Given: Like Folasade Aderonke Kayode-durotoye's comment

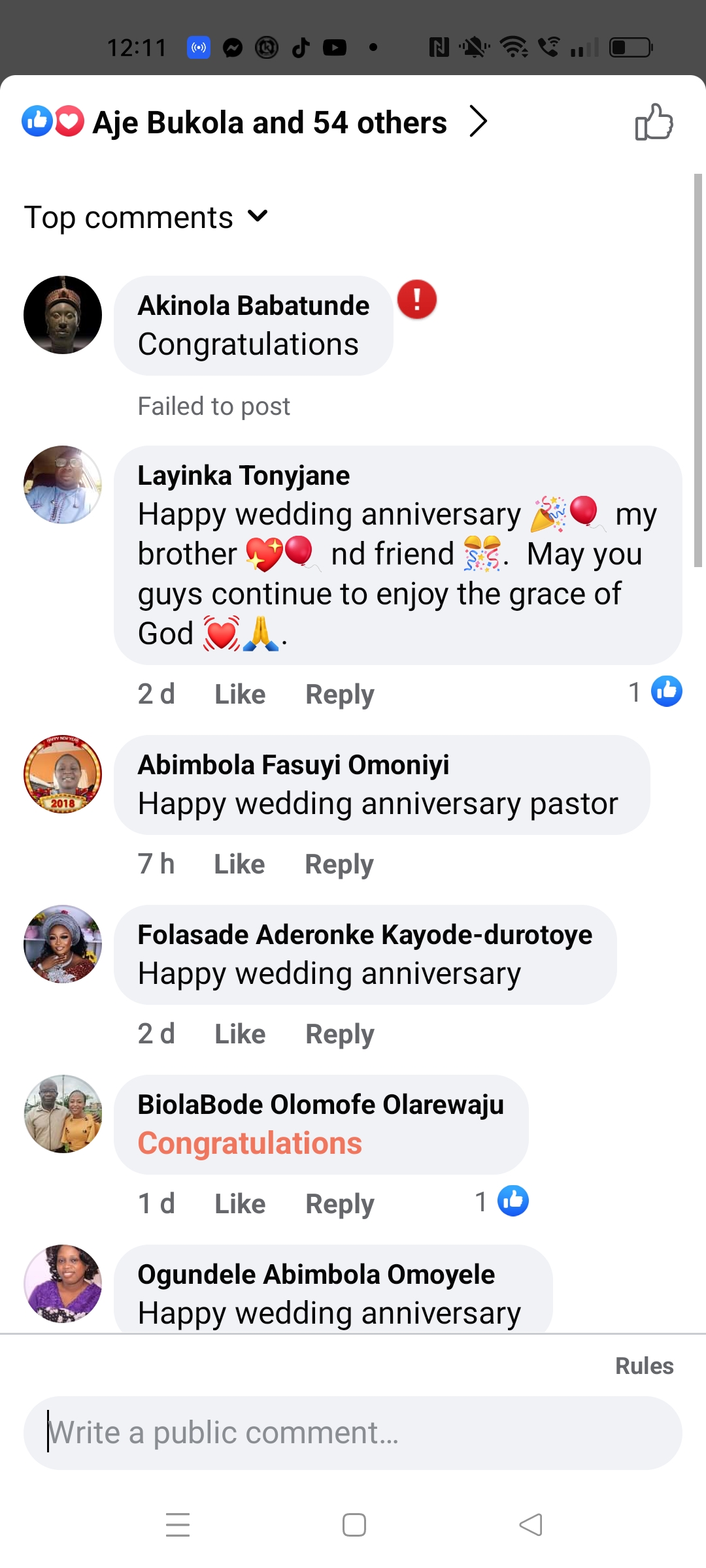Looking at the screenshot, I should [240, 1034].
